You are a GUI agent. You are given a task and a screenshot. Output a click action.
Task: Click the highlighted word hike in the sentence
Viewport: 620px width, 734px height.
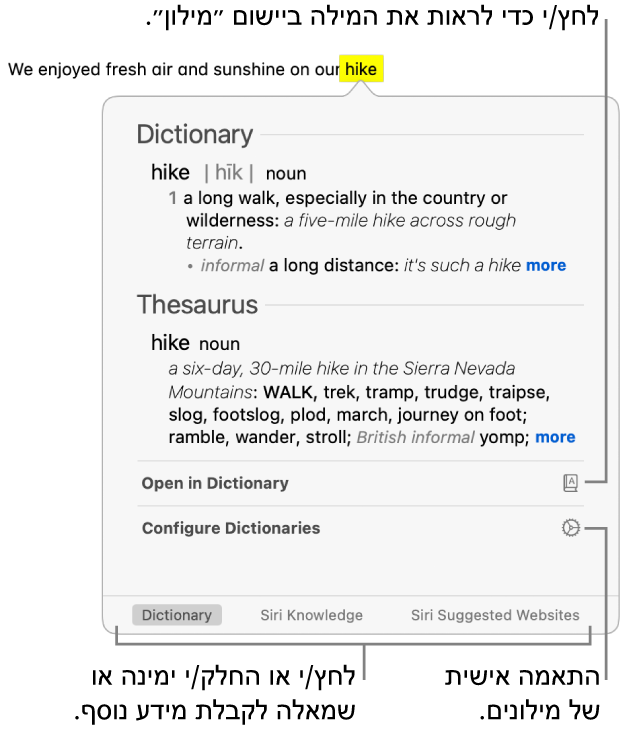point(360,70)
